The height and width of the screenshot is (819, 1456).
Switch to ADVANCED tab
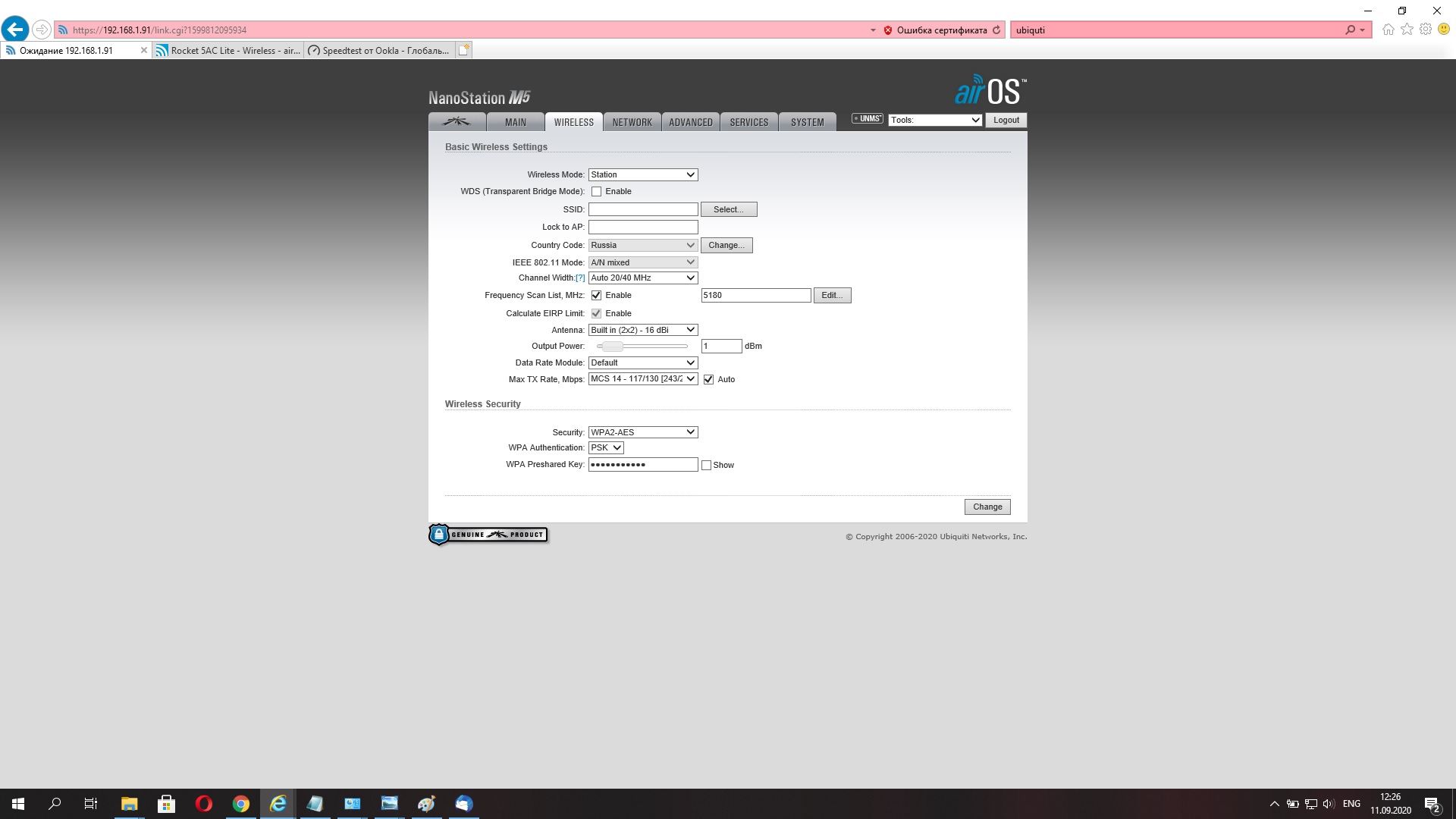pyautogui.click(x=691, y=122)
